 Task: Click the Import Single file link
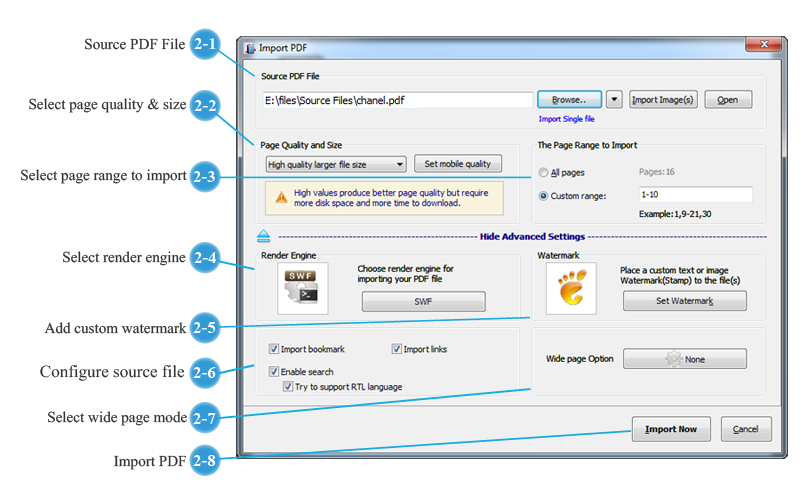tap(568, 118)
